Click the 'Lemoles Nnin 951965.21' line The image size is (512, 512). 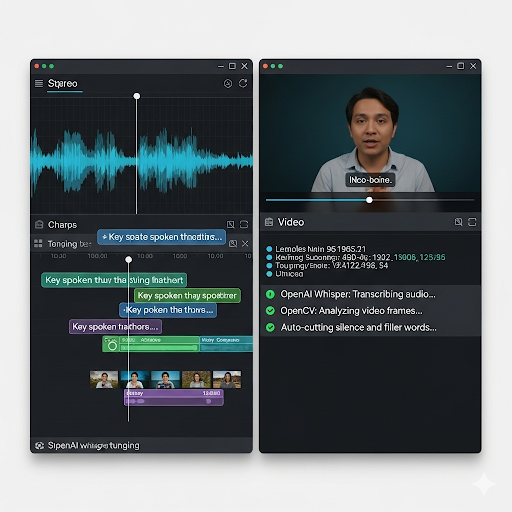pos(320,249)
